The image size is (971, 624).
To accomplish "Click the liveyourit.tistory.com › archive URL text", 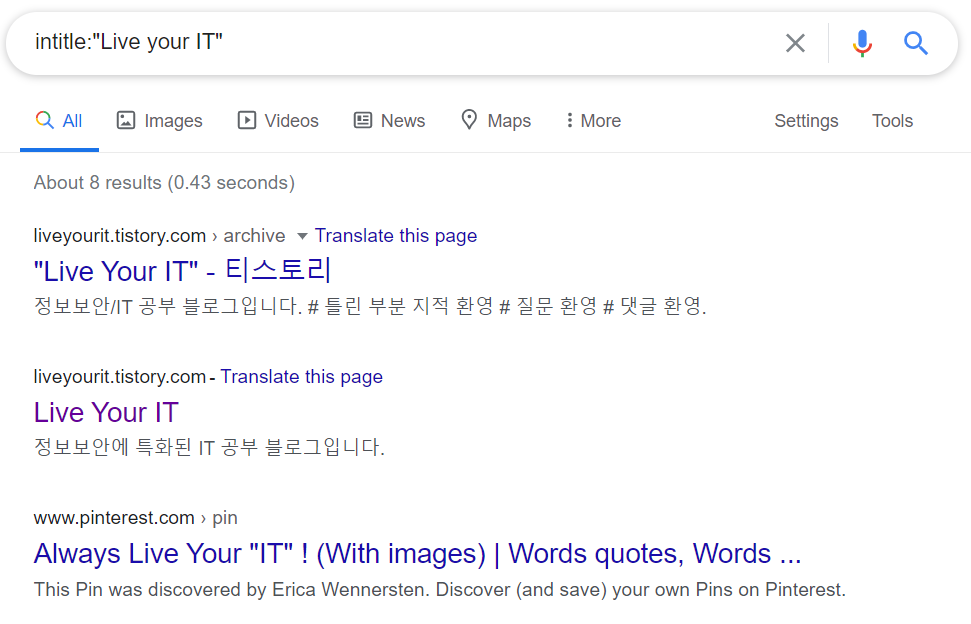I will [159, 236].
